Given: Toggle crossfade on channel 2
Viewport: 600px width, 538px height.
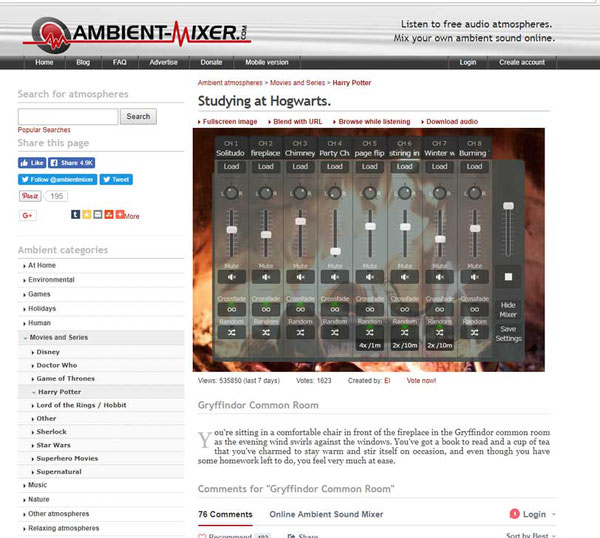Looking at the screenshot, I should pos(266,309).
